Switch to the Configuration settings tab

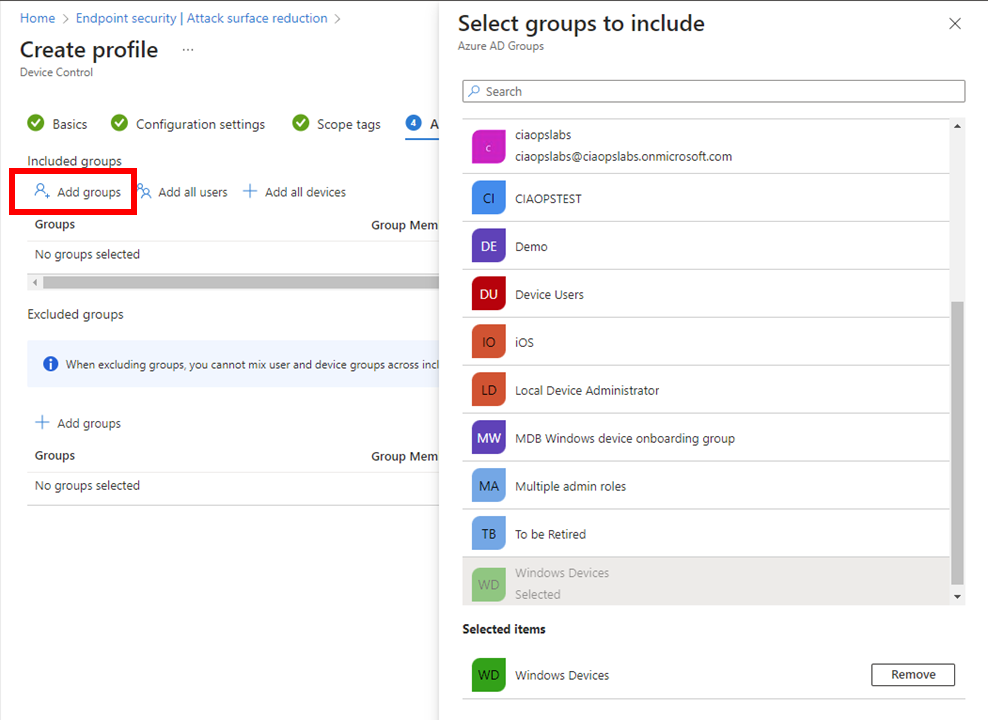pos(200,124)
